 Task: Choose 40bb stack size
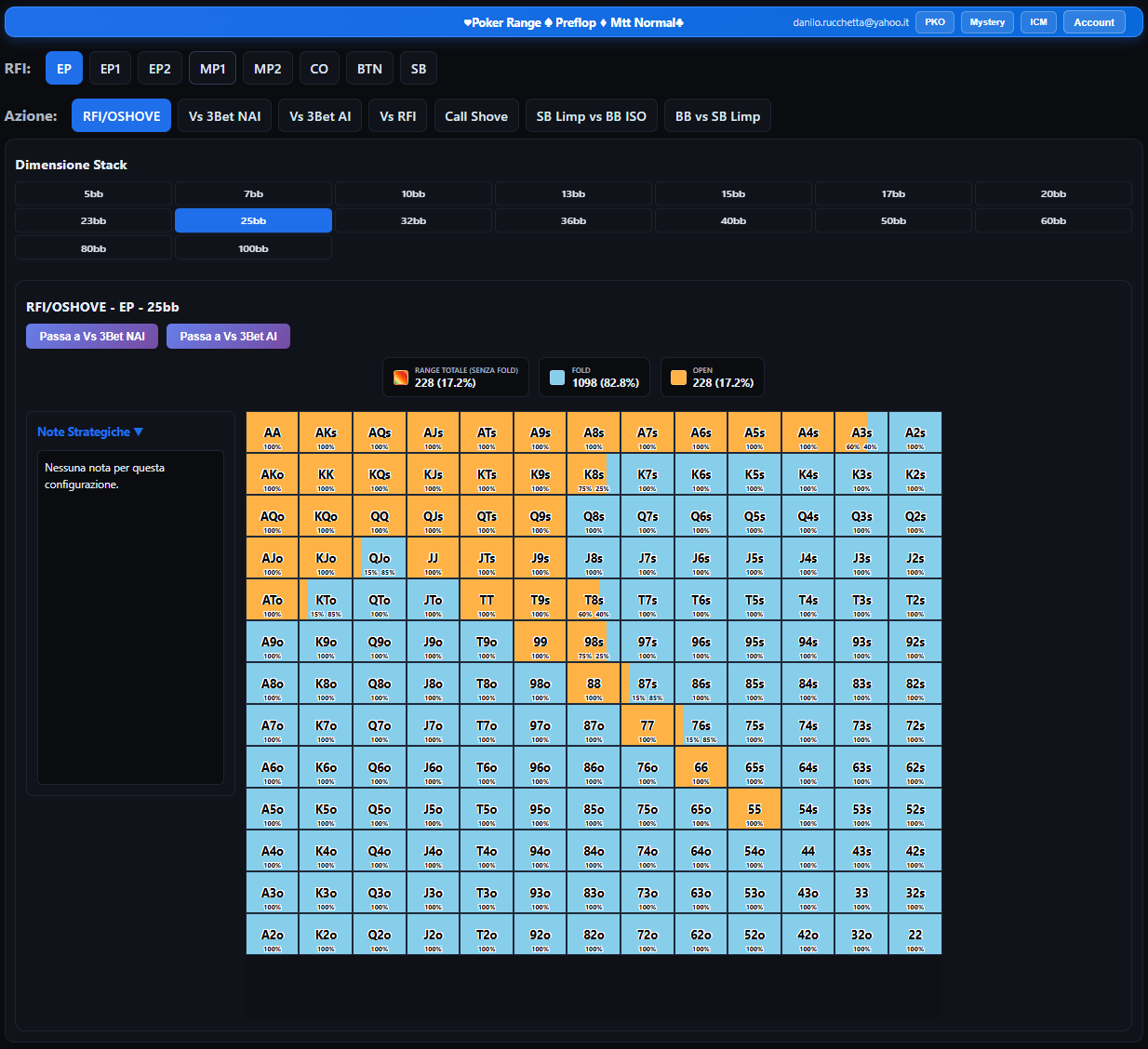[x=734, y=221]
